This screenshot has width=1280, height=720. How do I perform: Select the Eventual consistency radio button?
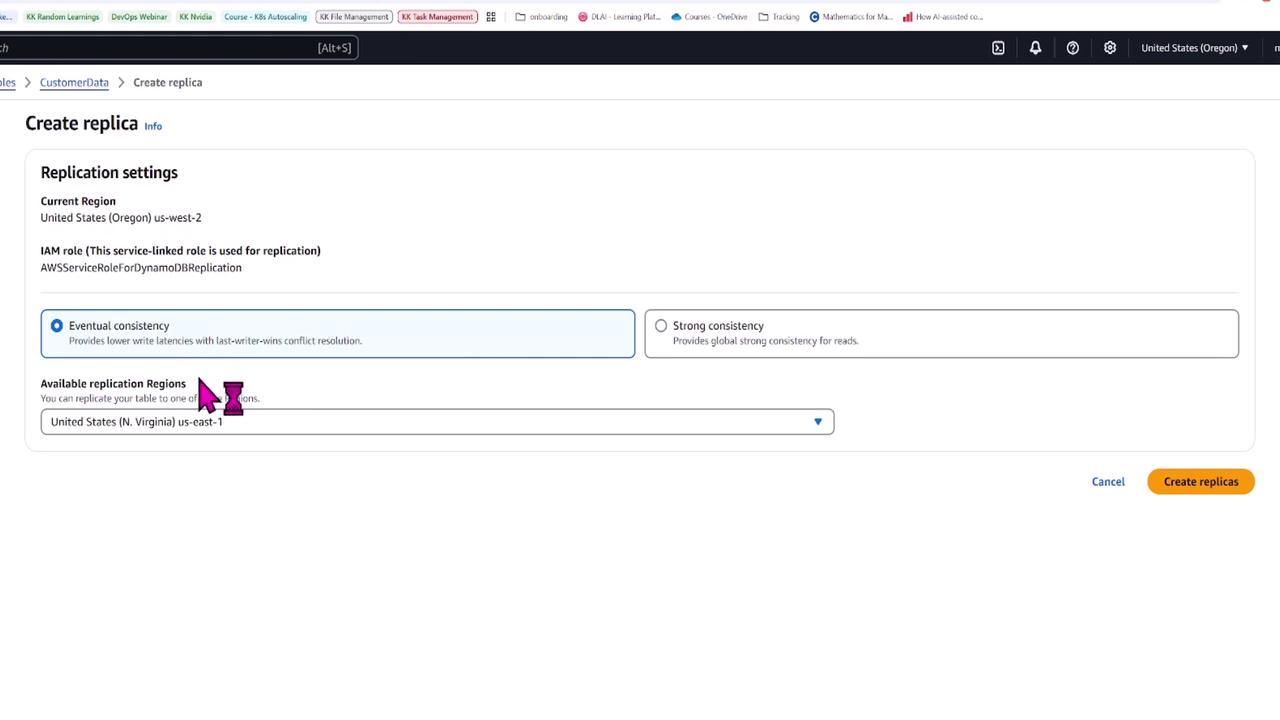tap(57, 326)
